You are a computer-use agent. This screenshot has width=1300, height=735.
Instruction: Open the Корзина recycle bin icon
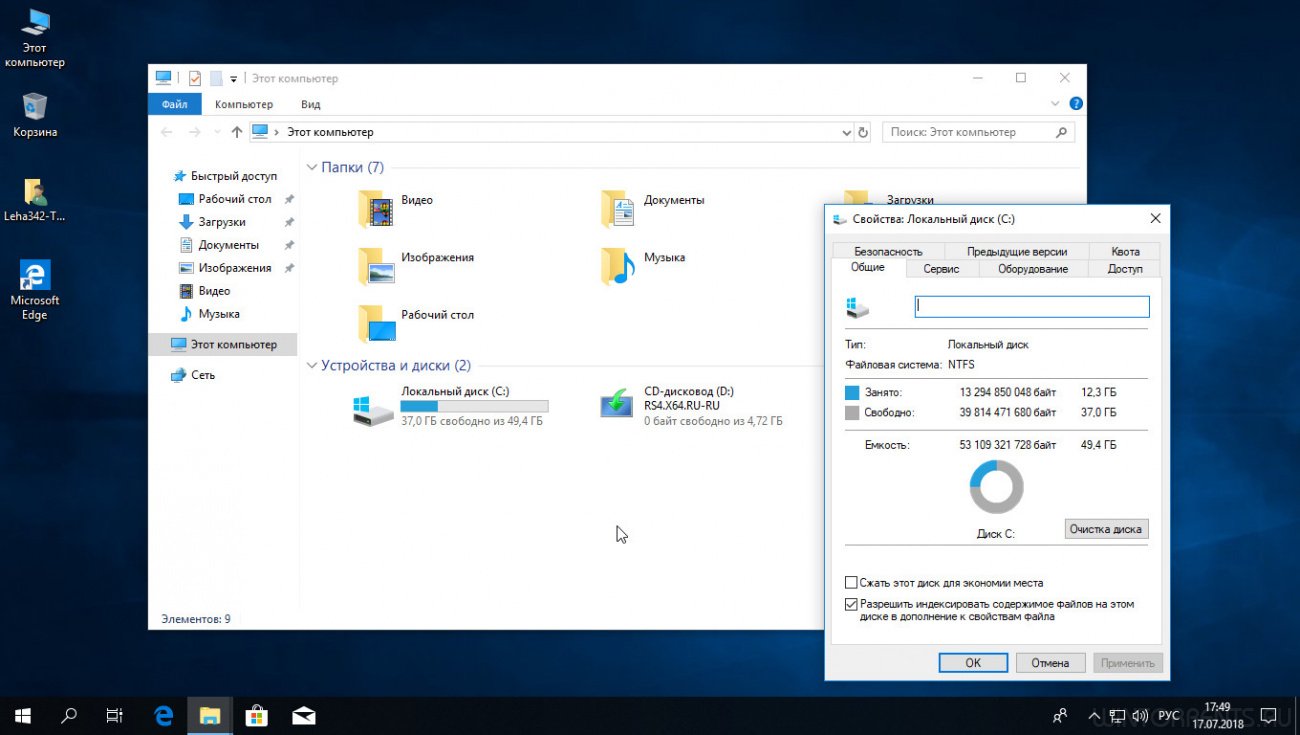tap(35, 114)
